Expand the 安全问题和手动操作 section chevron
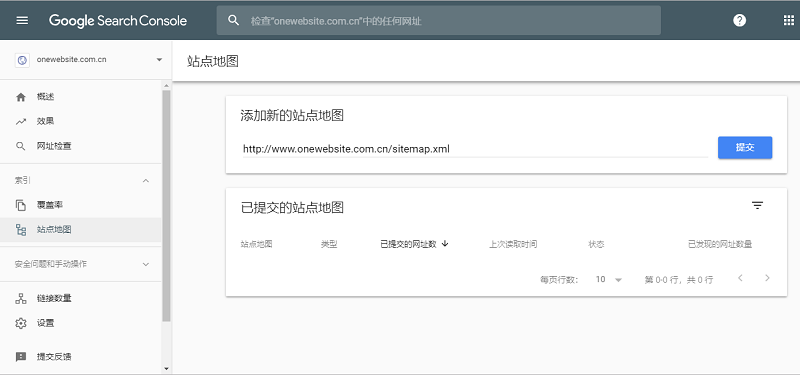This screenshot has height=375, width=800. tap(146, 264)
